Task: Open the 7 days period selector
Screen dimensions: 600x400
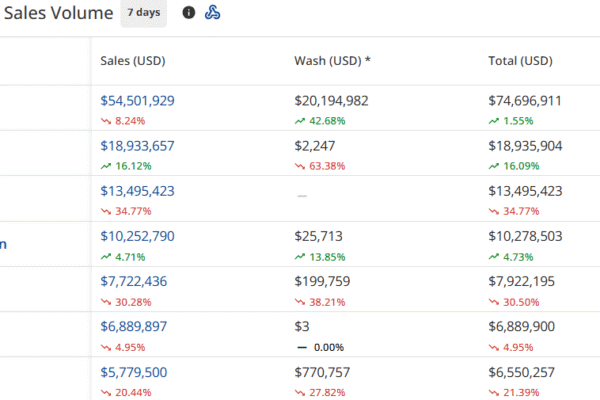Action: point(143,13)
